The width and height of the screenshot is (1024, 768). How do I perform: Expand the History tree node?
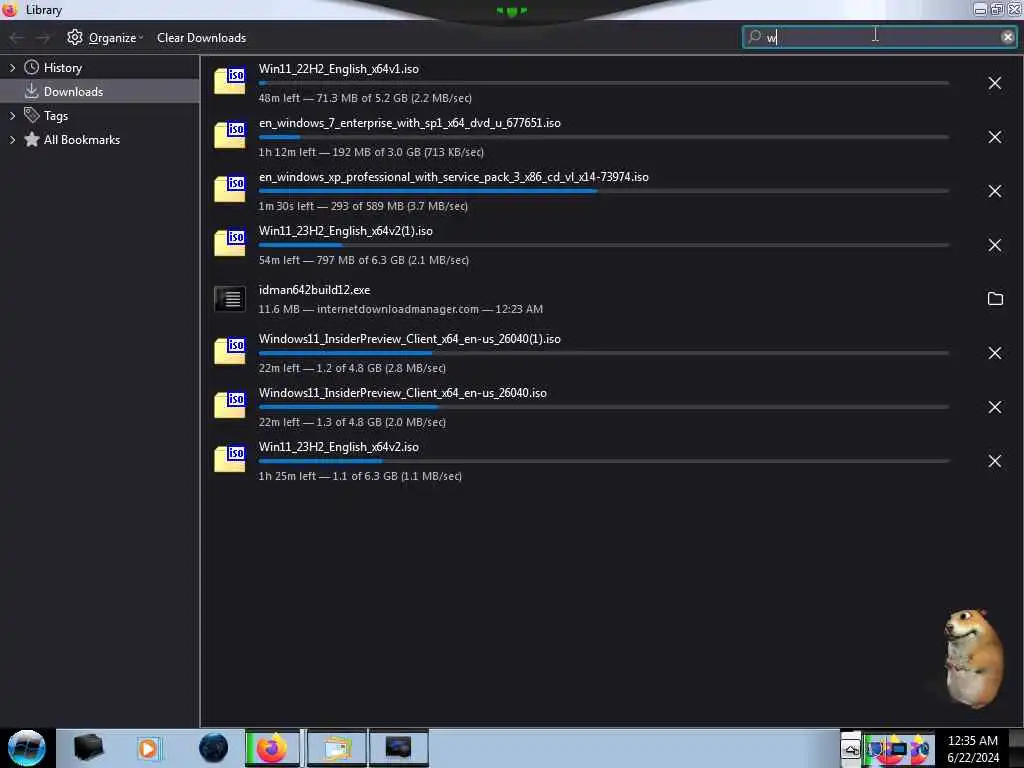(x=12, y=67)
